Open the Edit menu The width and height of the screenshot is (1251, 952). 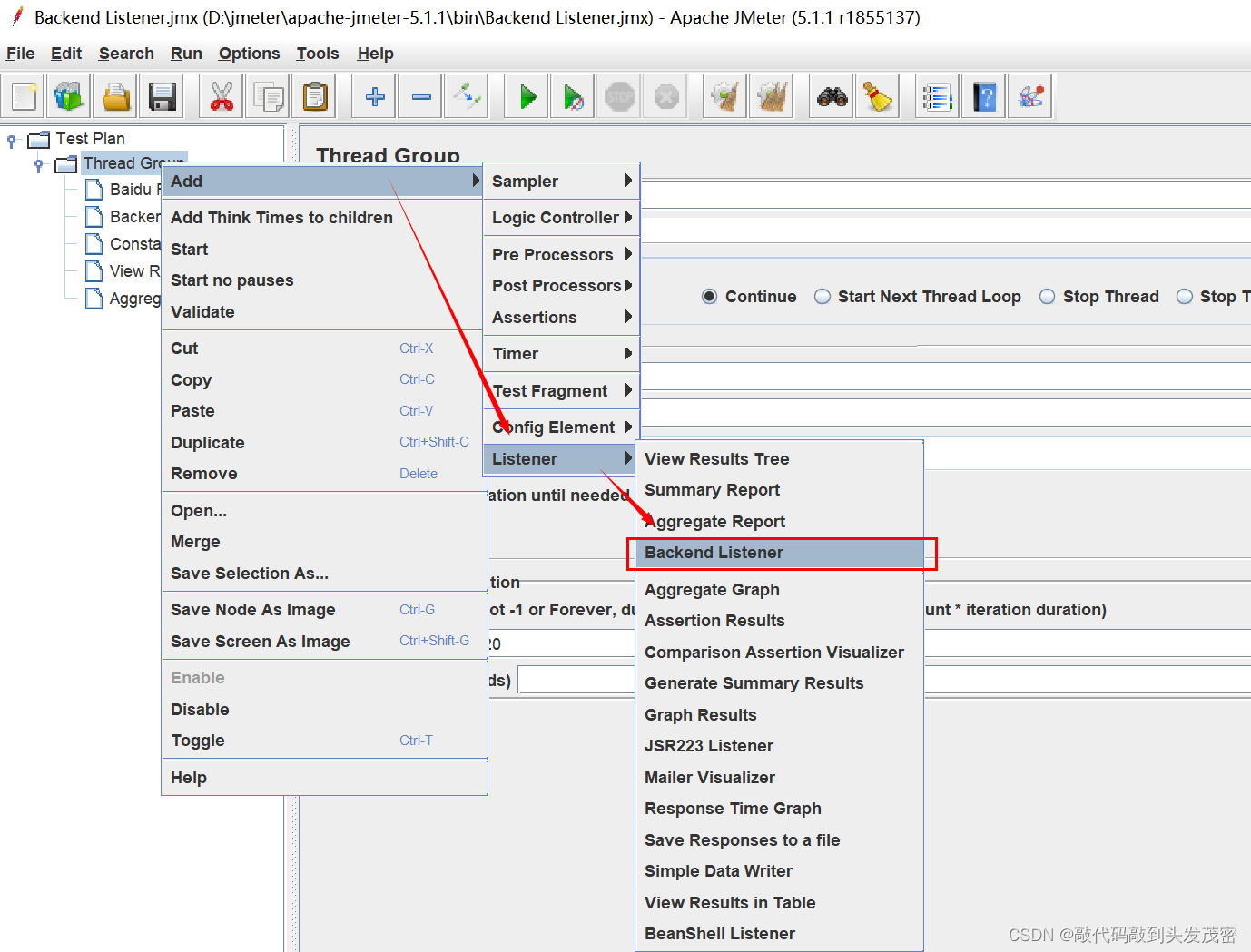click(x=66, y=54)
